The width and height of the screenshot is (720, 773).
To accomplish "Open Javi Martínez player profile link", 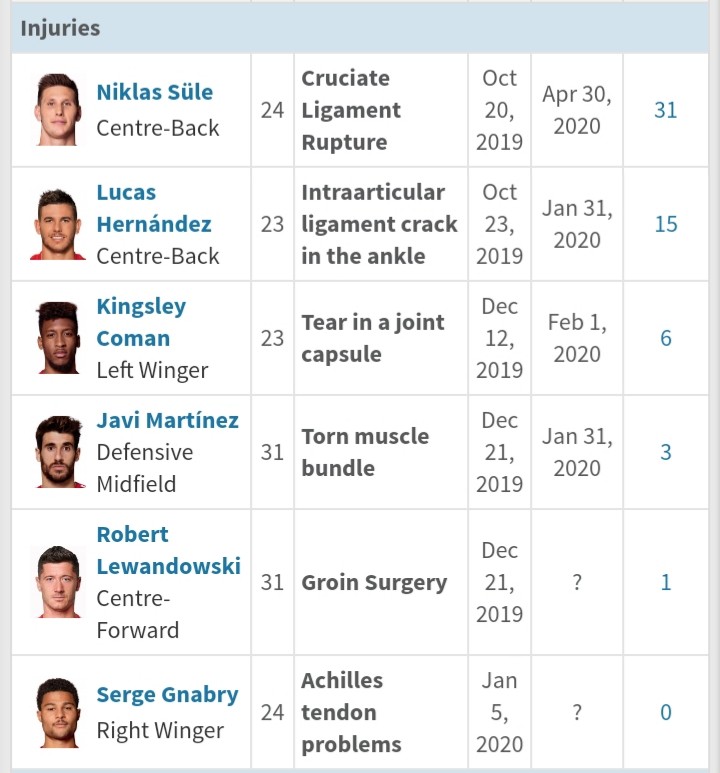I will pos(167,421).
